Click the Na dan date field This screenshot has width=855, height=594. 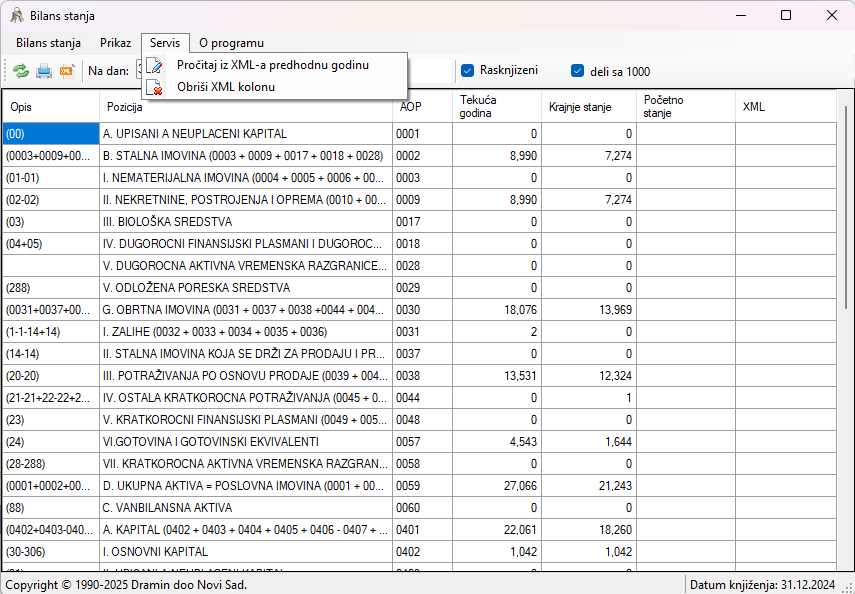138,71
